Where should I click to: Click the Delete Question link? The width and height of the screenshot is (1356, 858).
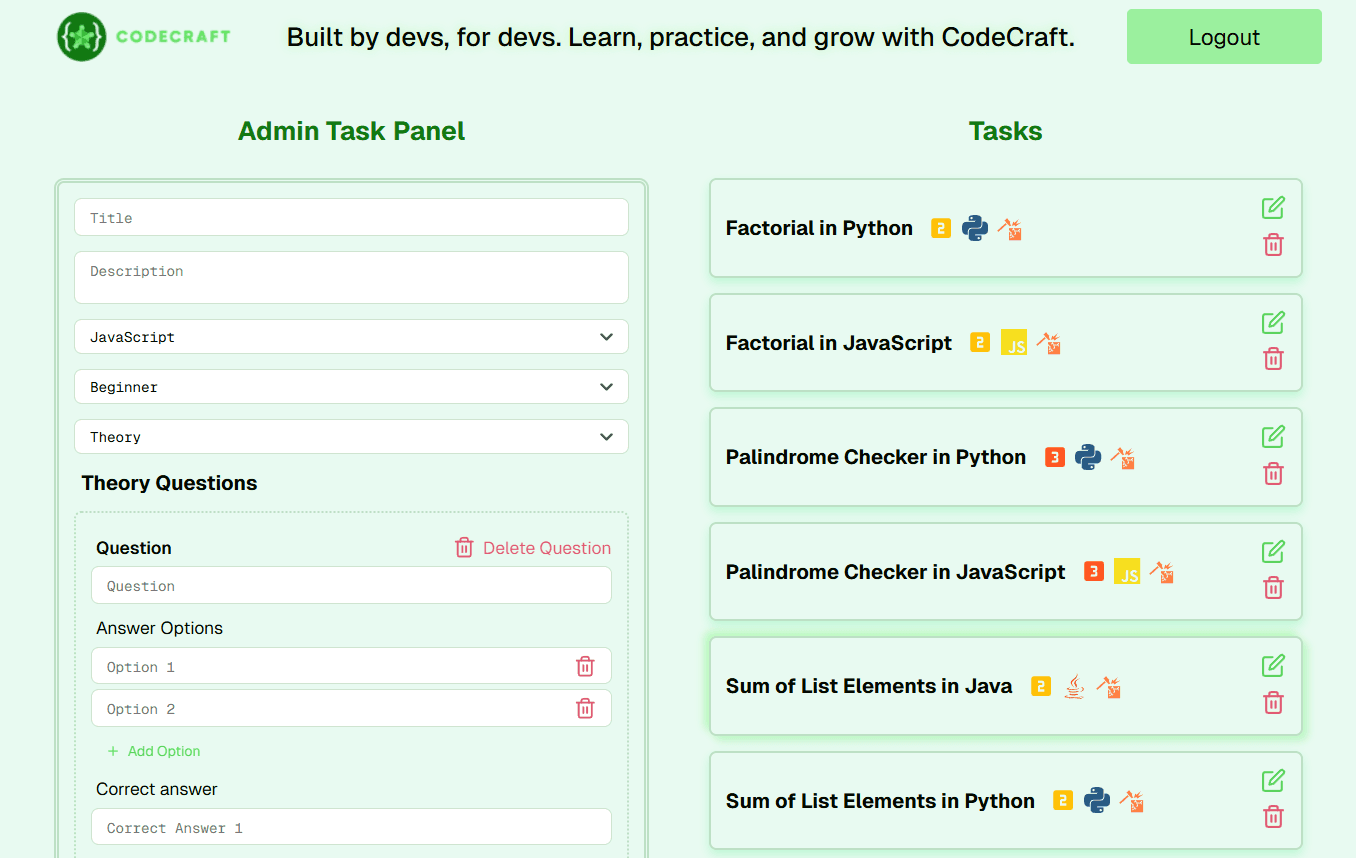pyautogui.click(x=533, y=548)
